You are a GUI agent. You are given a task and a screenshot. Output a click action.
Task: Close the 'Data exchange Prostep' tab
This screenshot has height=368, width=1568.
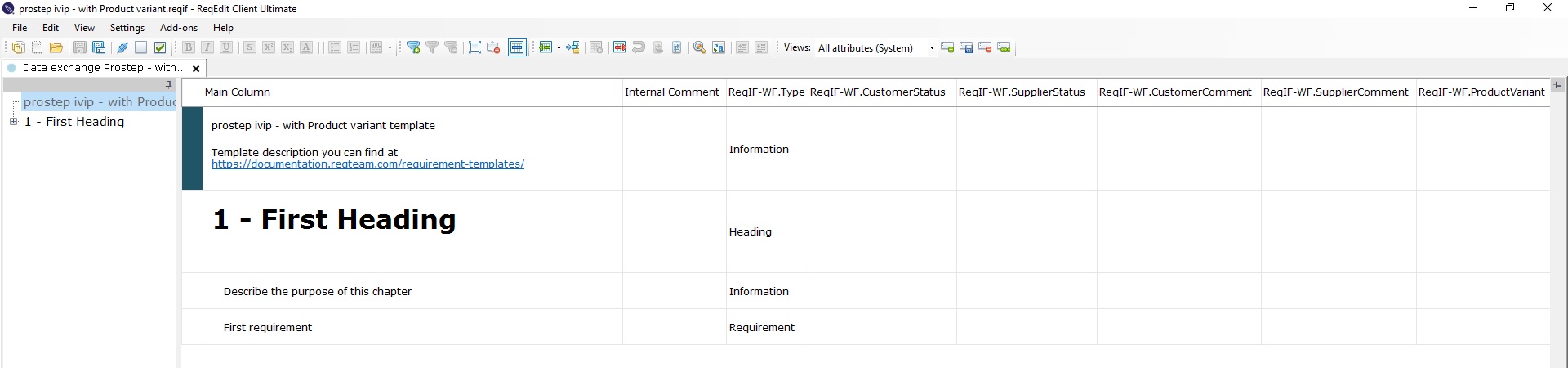(x=196, y=69)
